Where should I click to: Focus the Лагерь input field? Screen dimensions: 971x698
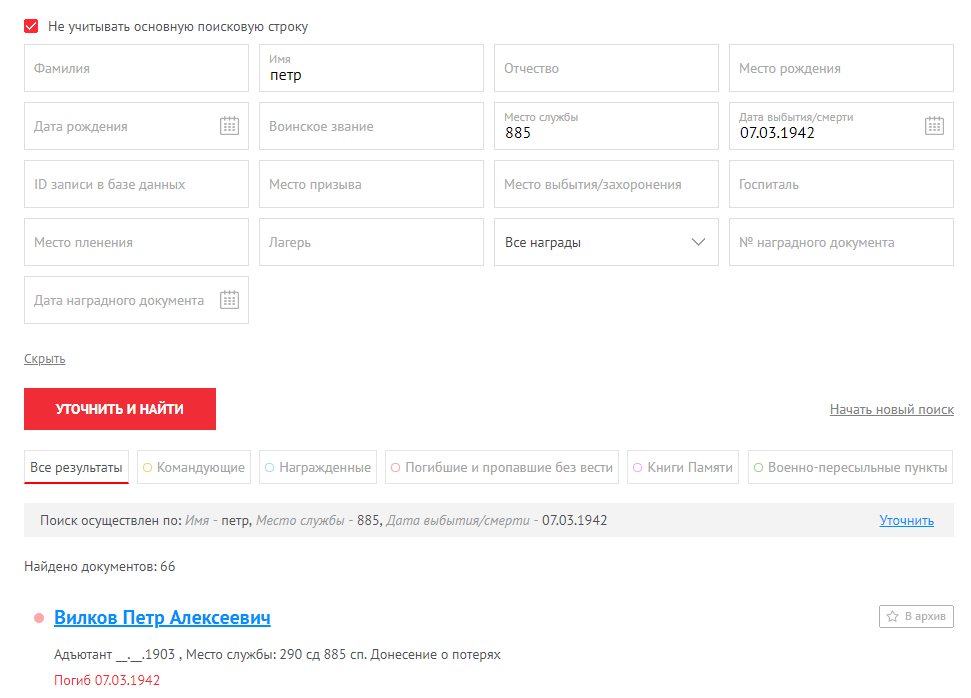(371, 242)
